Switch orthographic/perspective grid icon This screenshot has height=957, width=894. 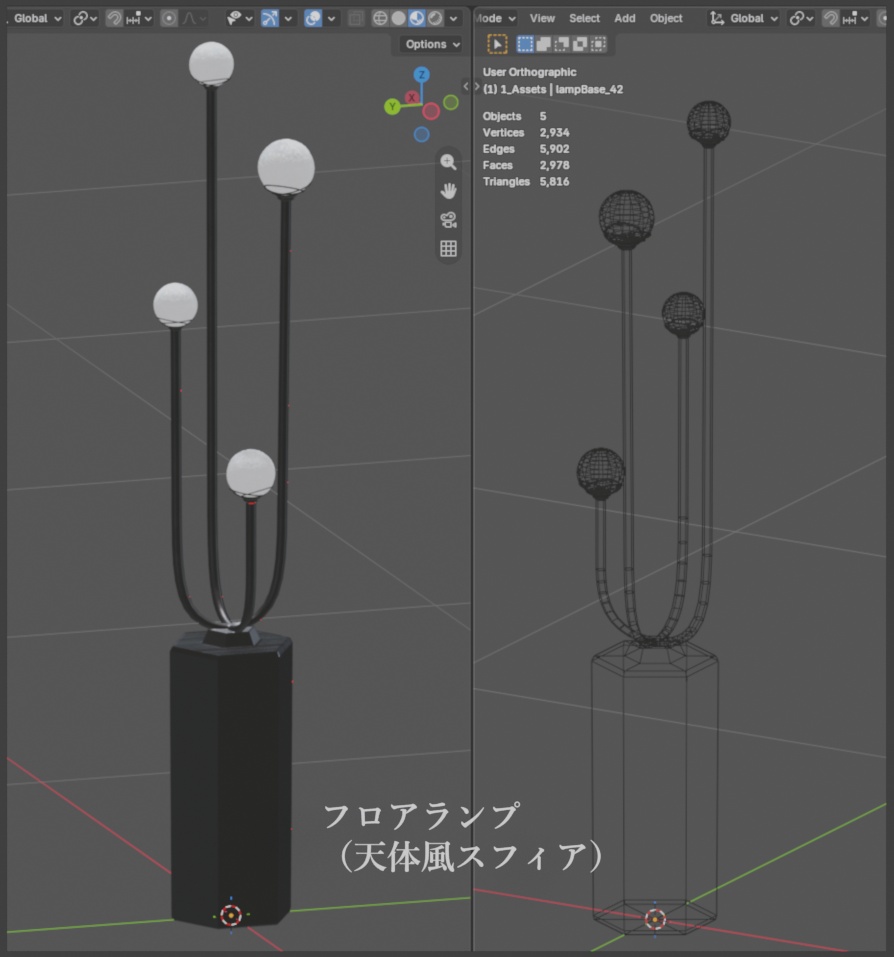click(449, 248)
